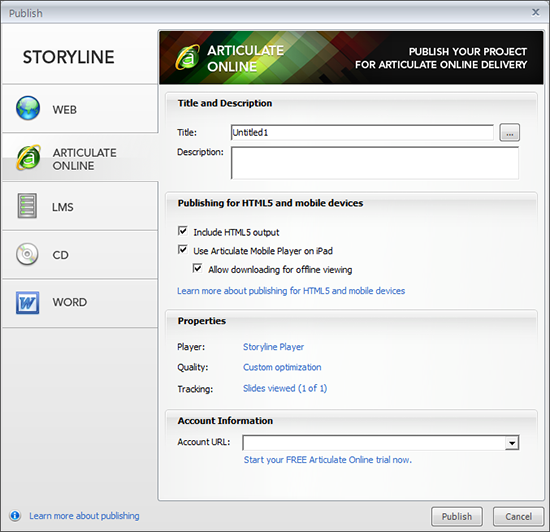Select the ARTICULATE ONLINE tab label
The width and height of the screenshot is (550, 532).
(85, 159)
